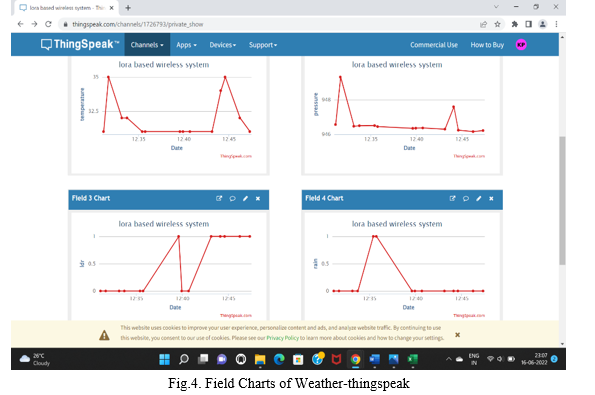Open taskbar Search

184,359
